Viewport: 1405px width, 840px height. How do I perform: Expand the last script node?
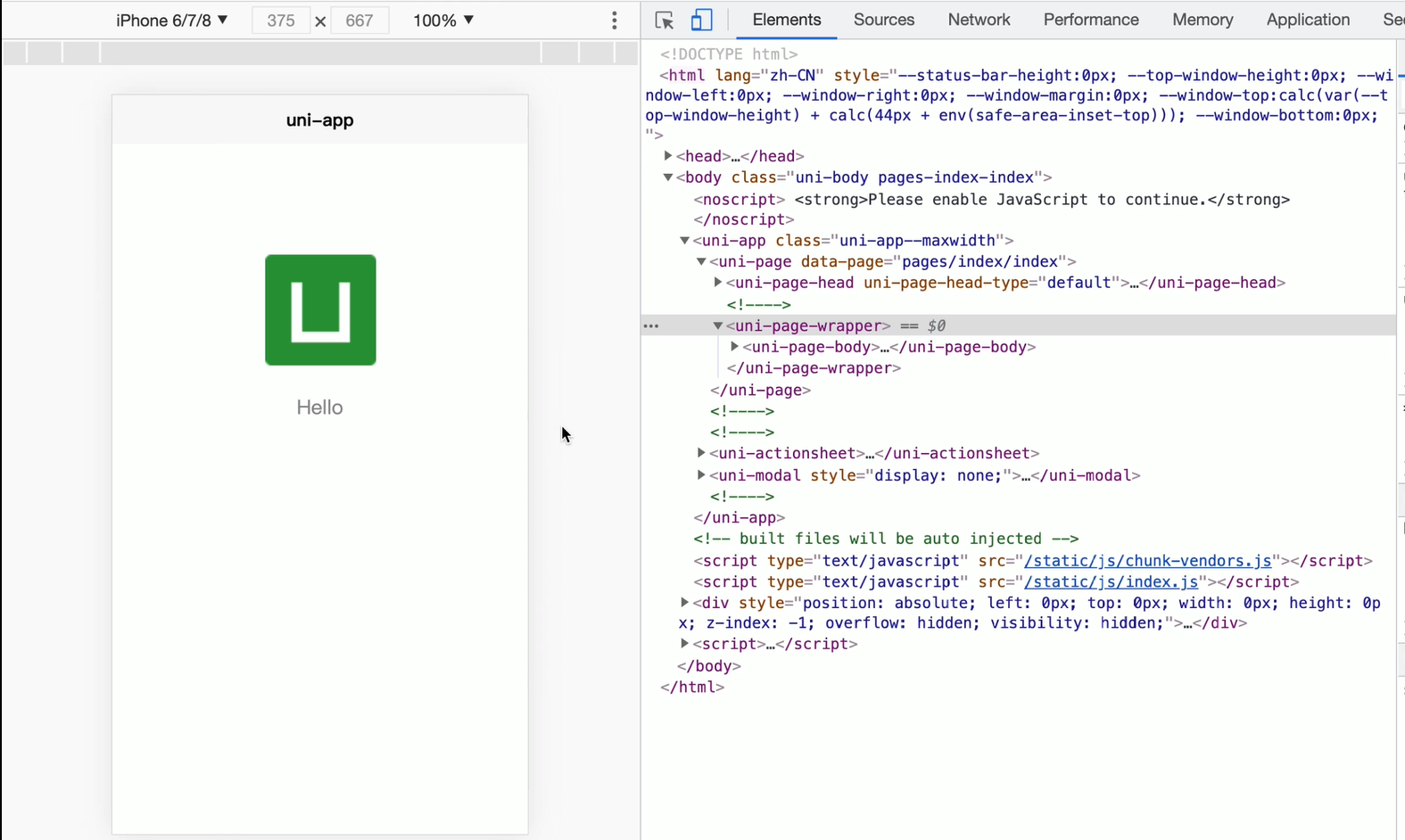coord(685,644)
